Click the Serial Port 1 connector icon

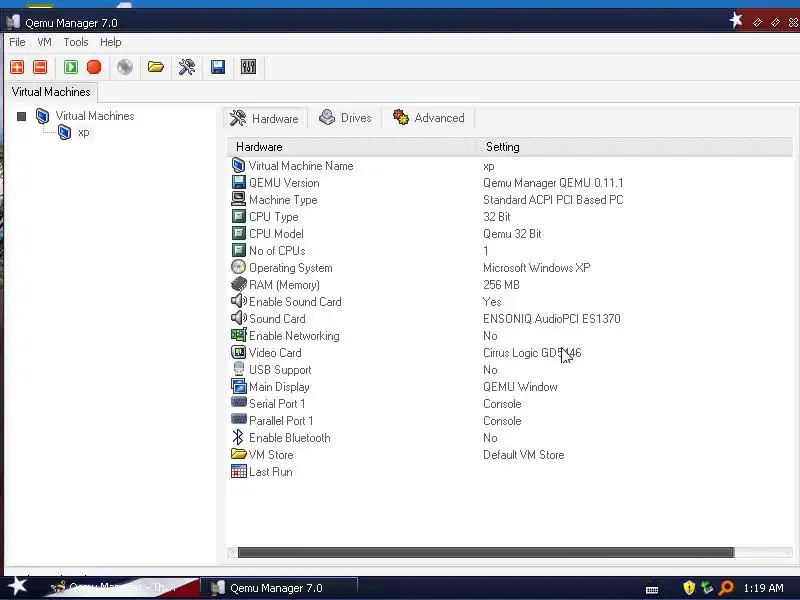coord(238,402)
